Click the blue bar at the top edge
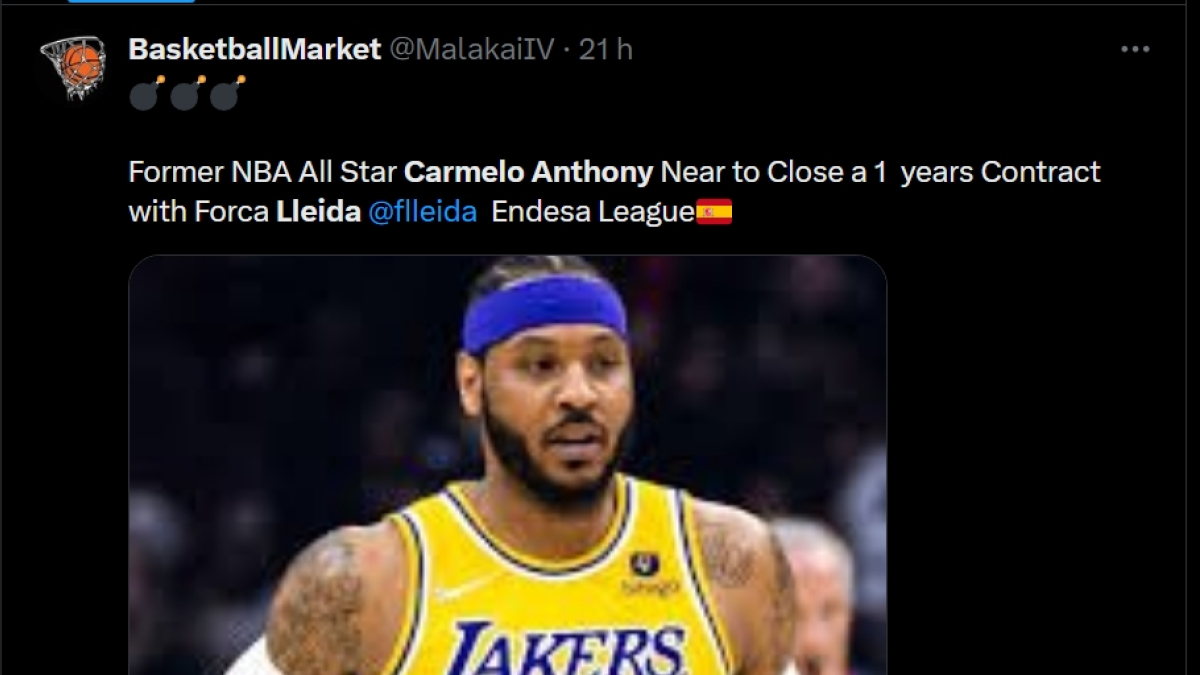The image size is (1200, 675). [131, 3]
